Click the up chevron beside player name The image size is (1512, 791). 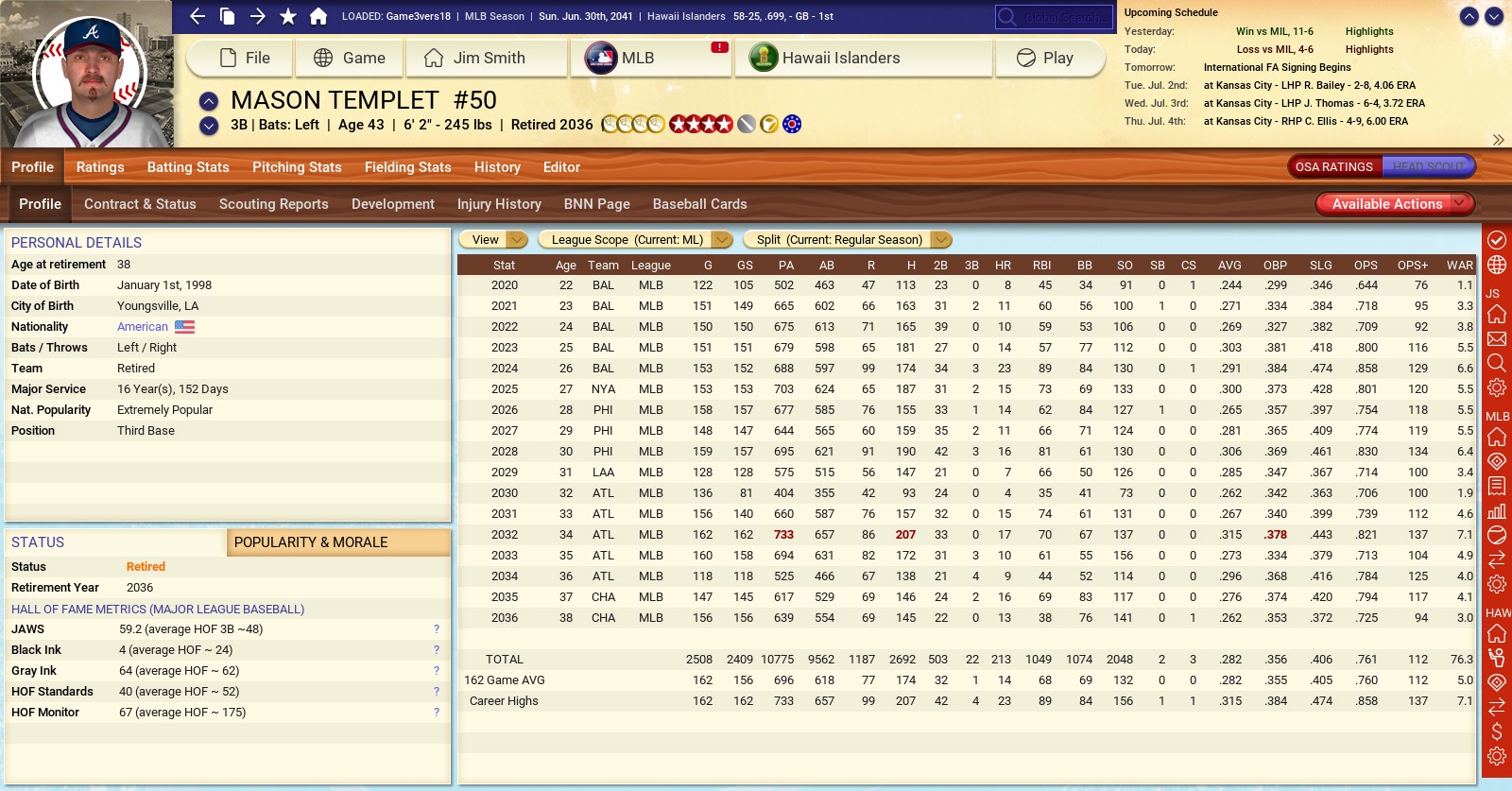pyautogui.click(x=209, y=101)
